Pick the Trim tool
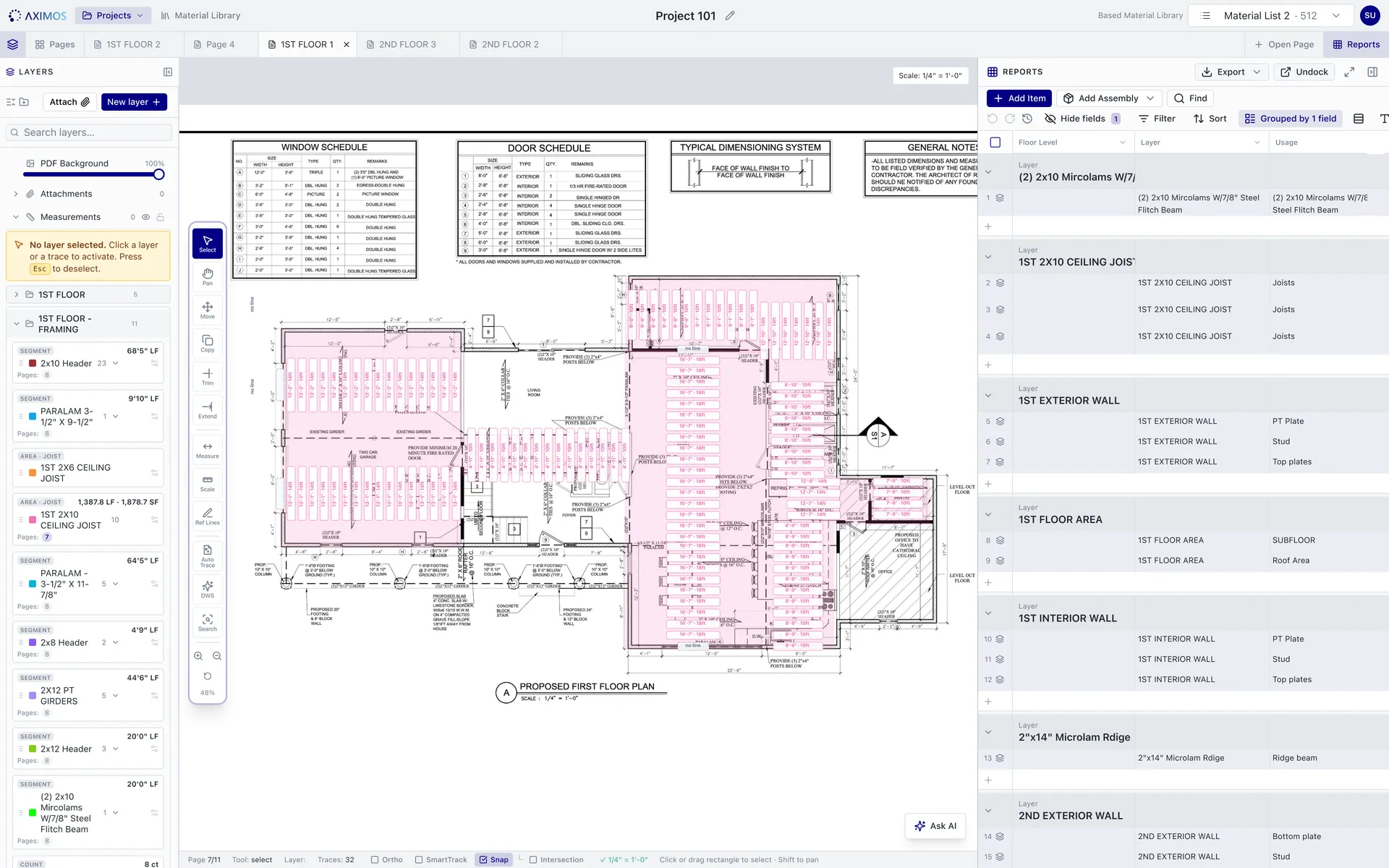 (x=208, y=377)
